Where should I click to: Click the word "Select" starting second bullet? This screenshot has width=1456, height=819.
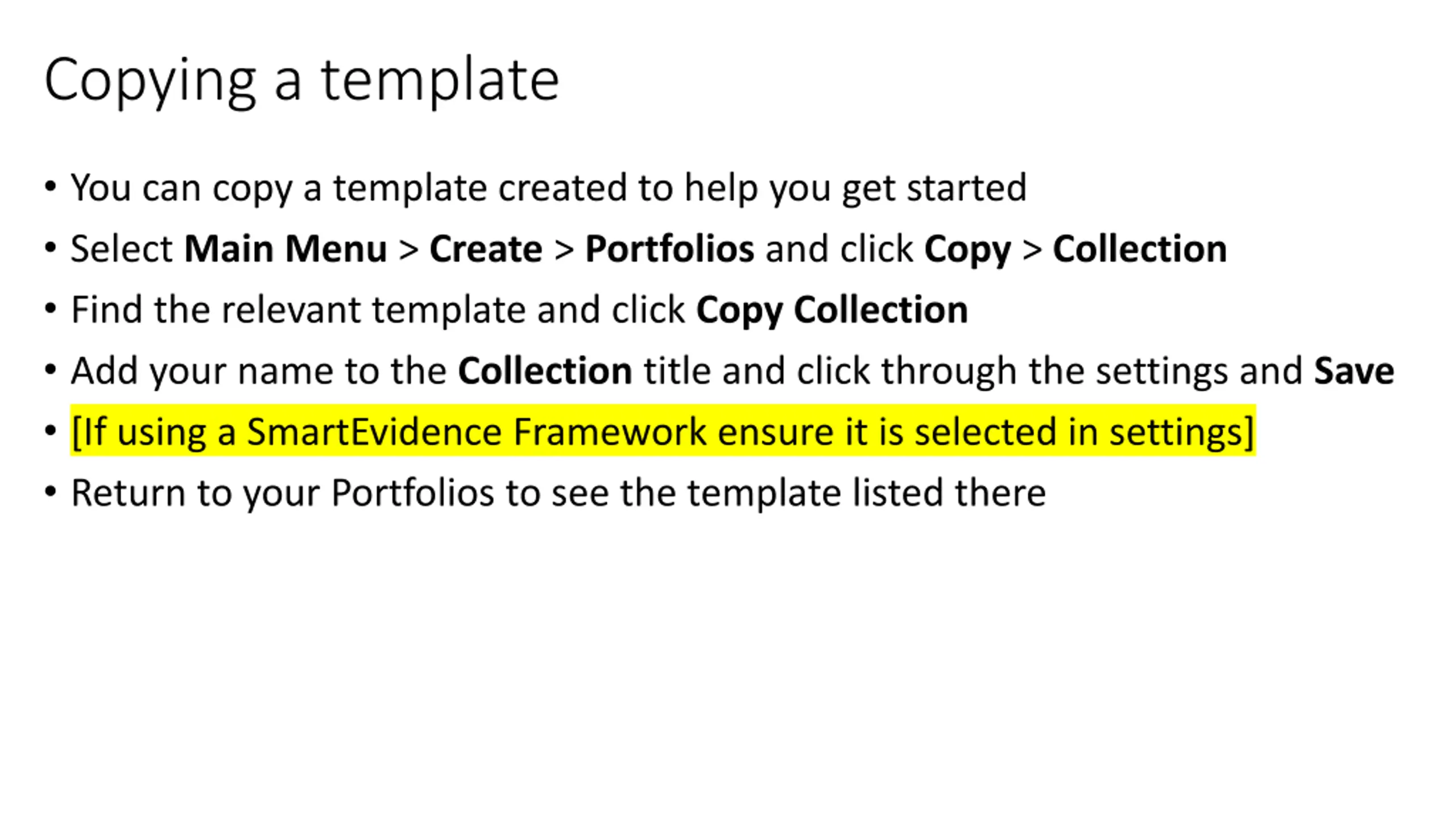click(122, 249)
